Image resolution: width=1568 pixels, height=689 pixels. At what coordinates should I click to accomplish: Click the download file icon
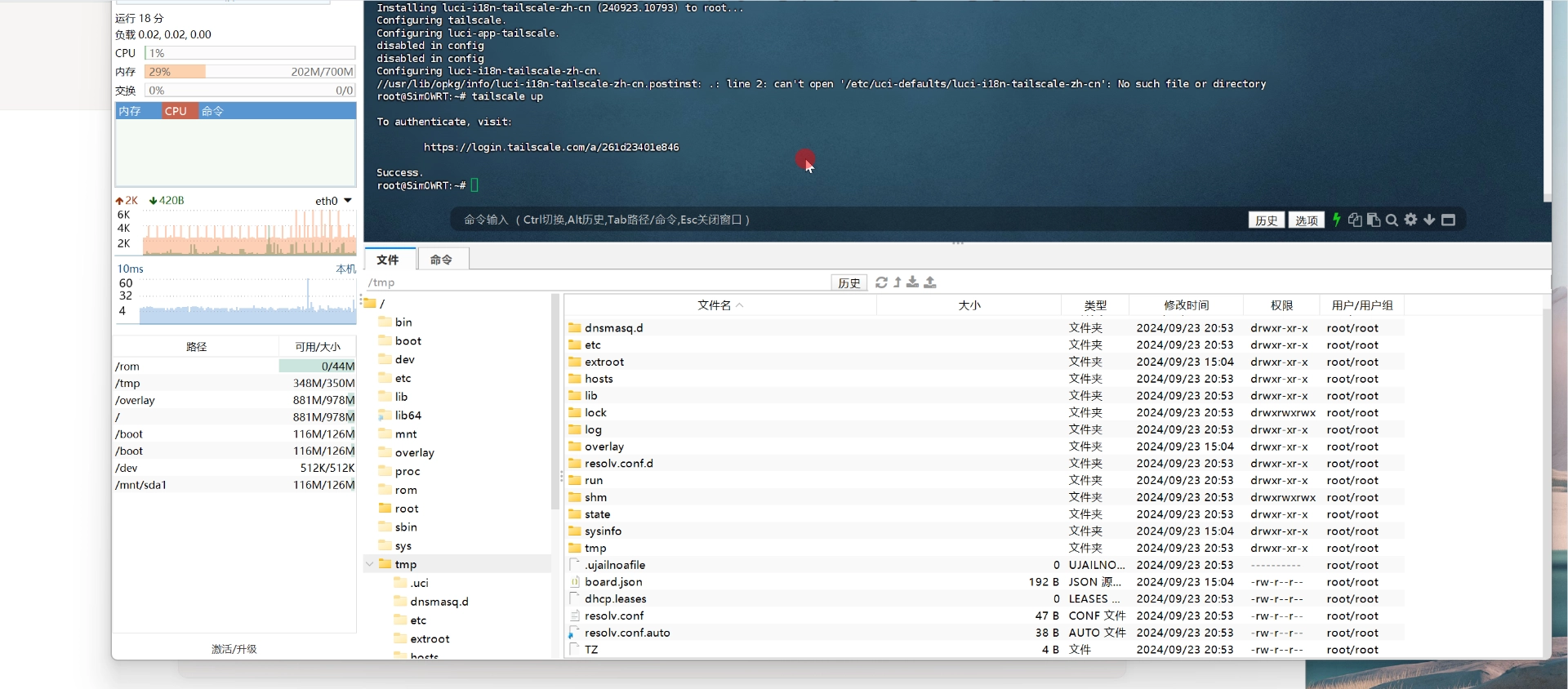point(913,282)
